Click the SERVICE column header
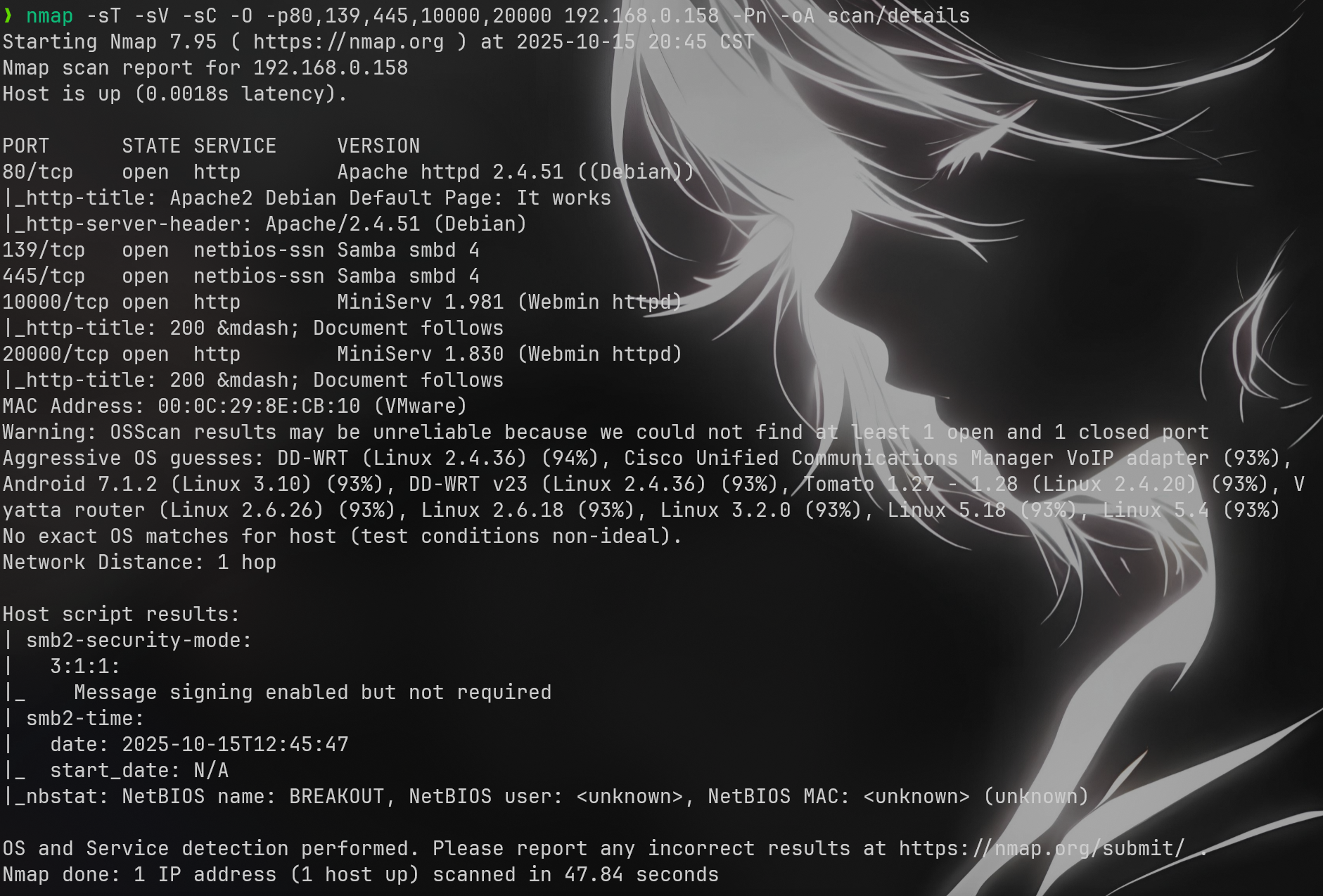Image resolution: width=1323 pixels, height=896 pixels. coord(235,146)
